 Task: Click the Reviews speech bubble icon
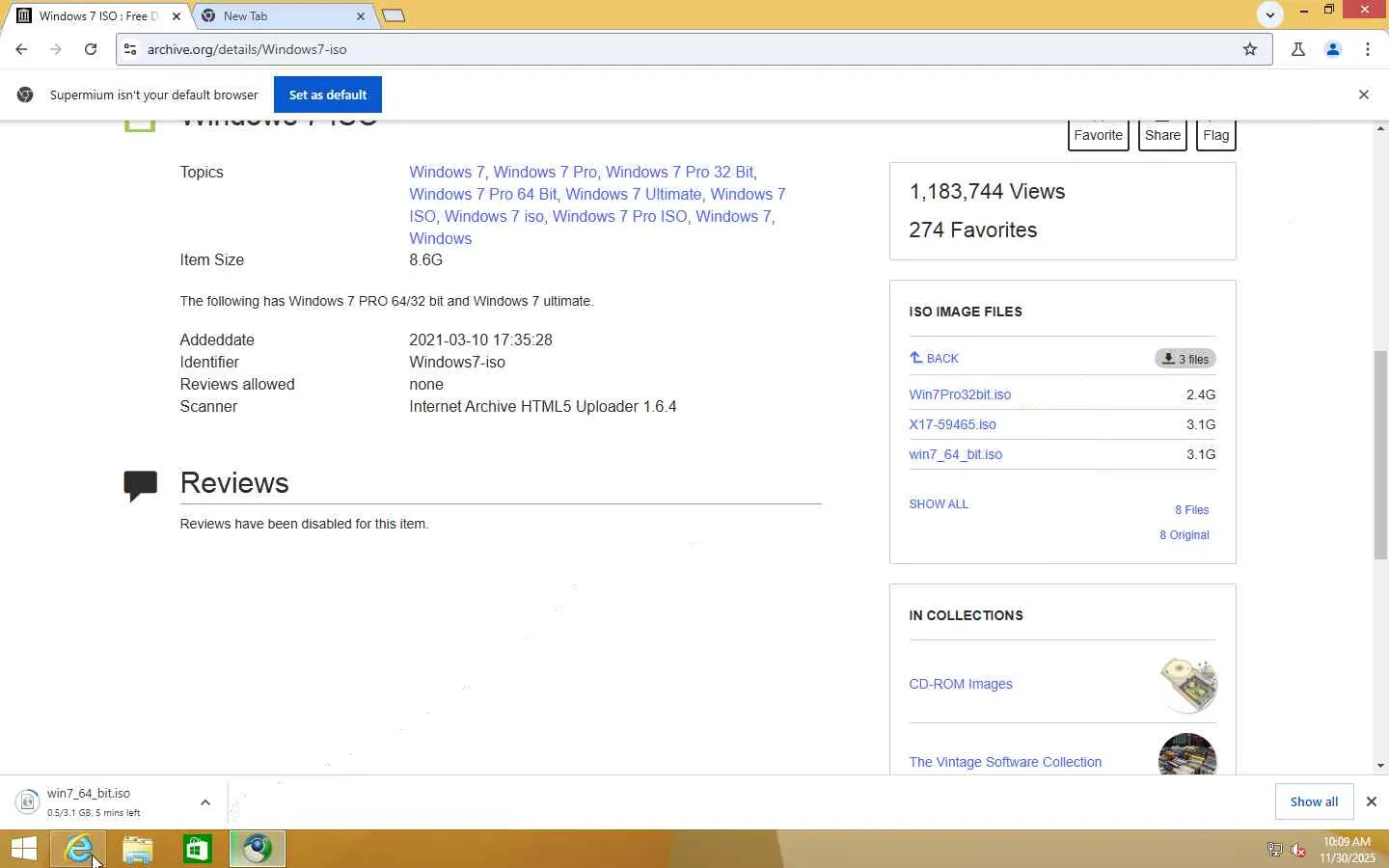140,485
